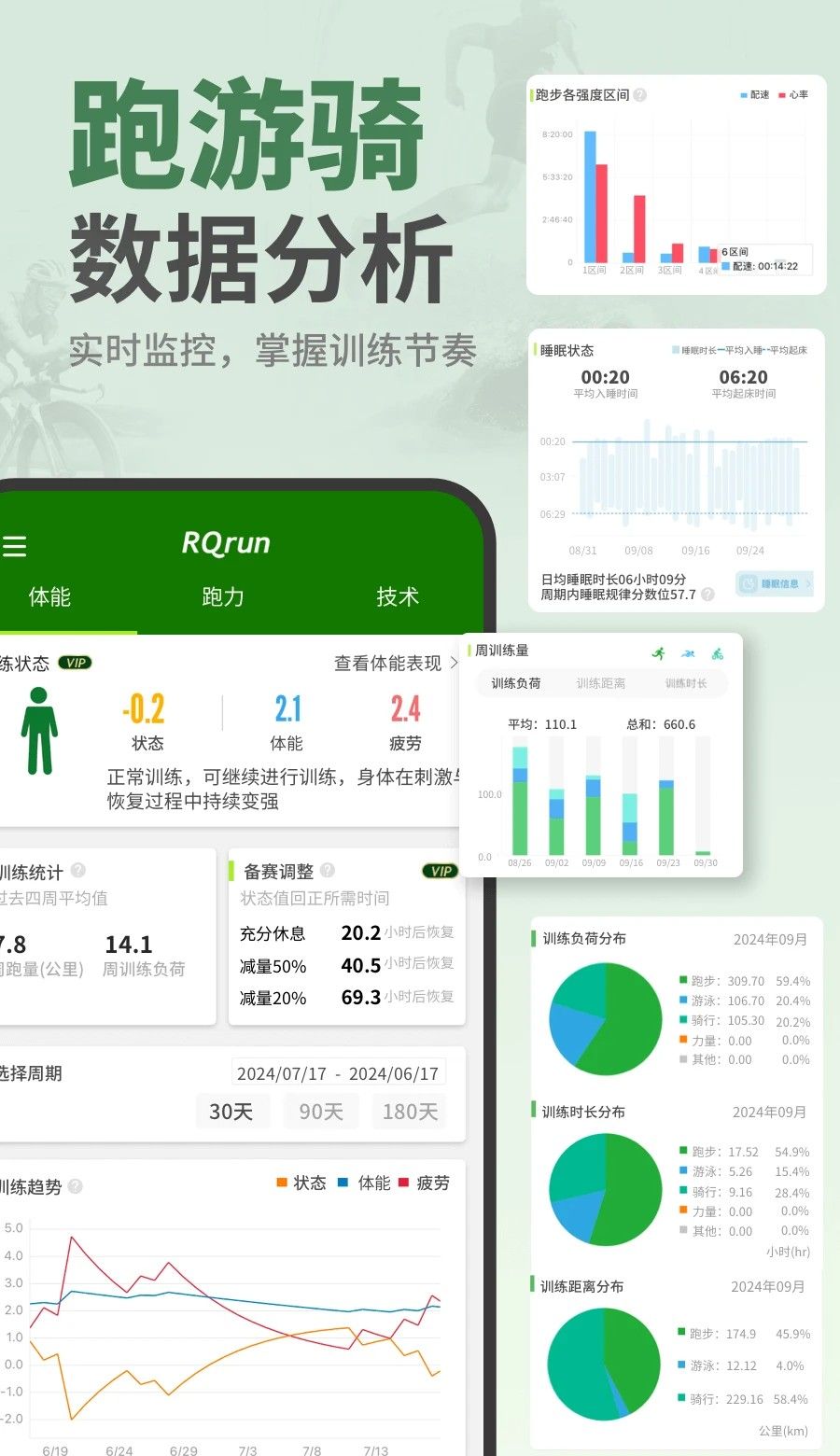Click the green body figure status icon
The height and width of the screenshot is (1456, 840).
pos(39,731)
